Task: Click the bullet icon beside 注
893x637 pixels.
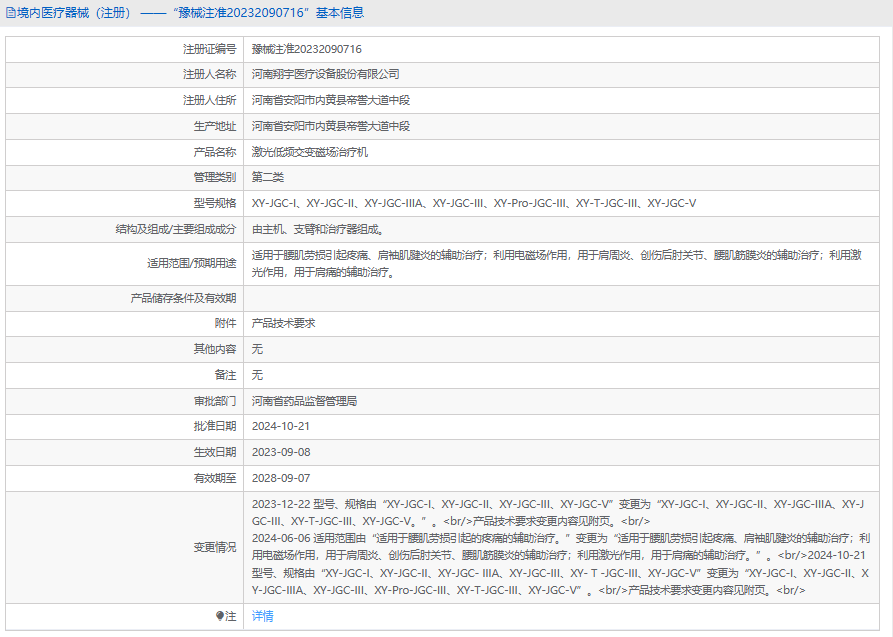Action: click(220, 616)
